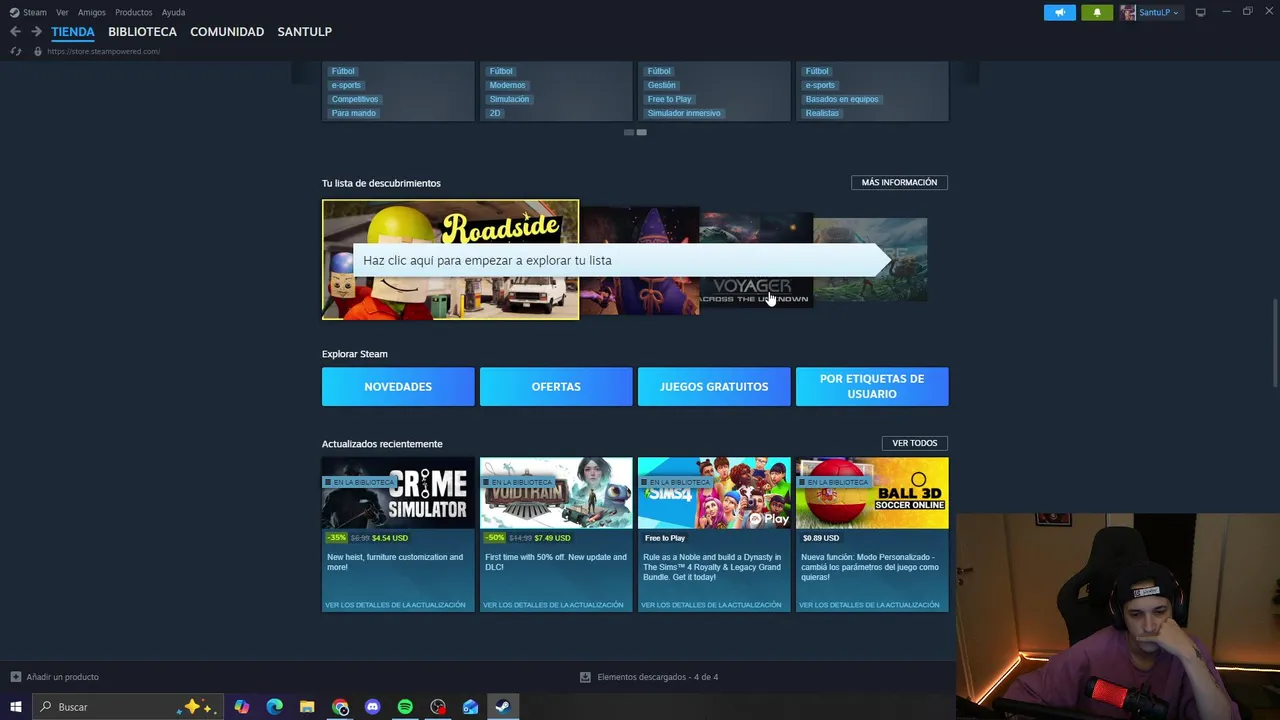
Task: Browse POR ETIQUETAS DE USUARIO
Action: click(x=872, y=387)
